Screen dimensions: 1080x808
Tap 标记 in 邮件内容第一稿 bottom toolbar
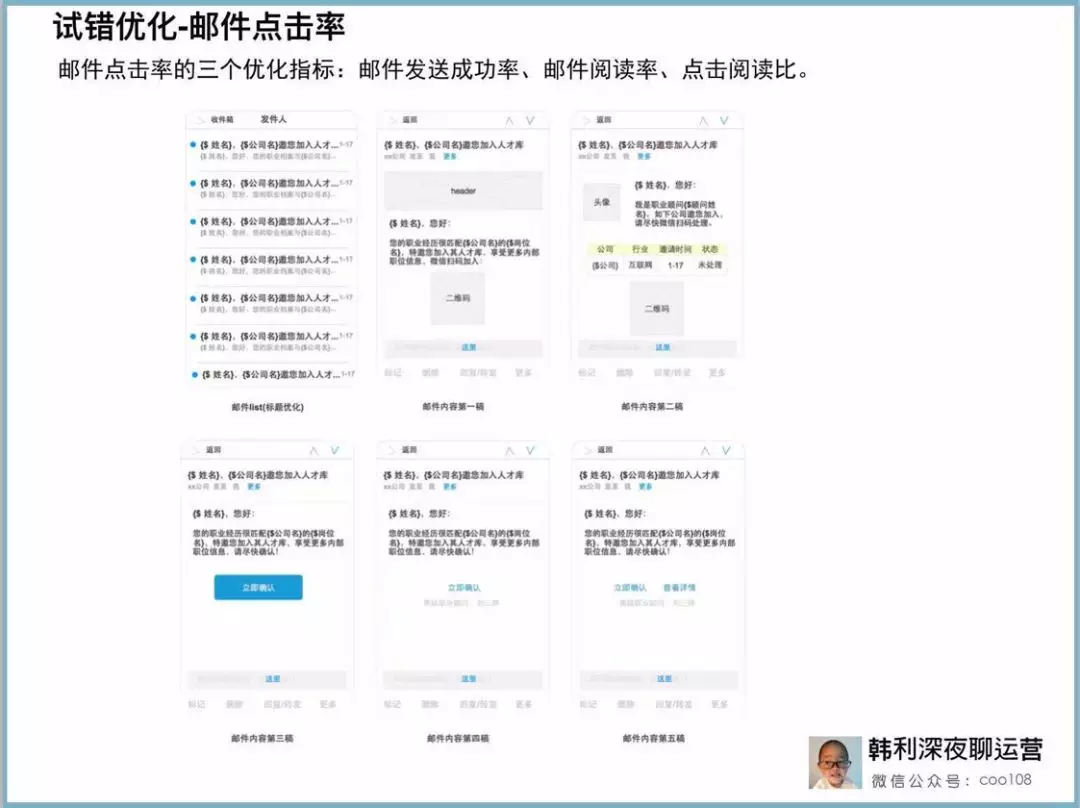pyautogui.click(x=393, y=373)
